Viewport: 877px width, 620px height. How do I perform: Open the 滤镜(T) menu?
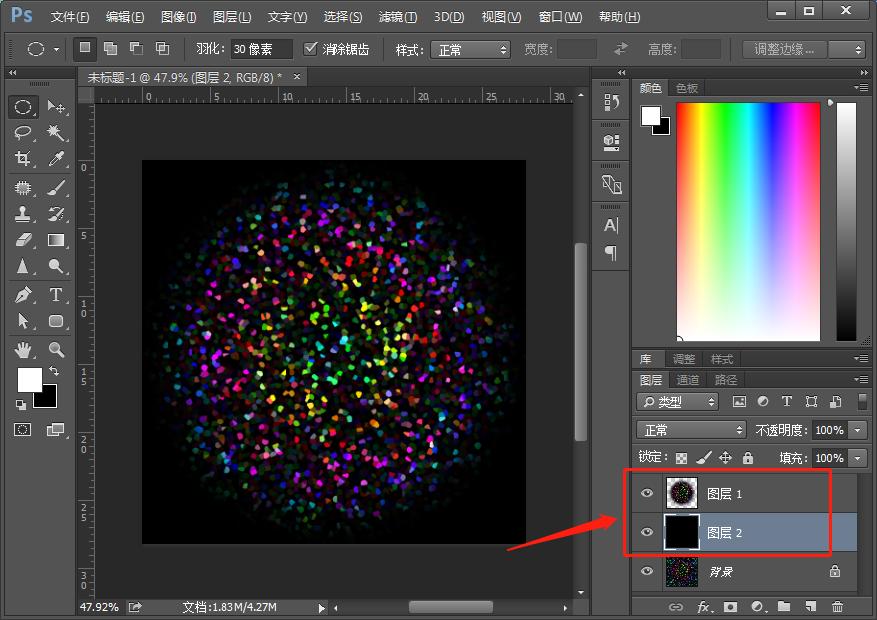click(398, 17)
